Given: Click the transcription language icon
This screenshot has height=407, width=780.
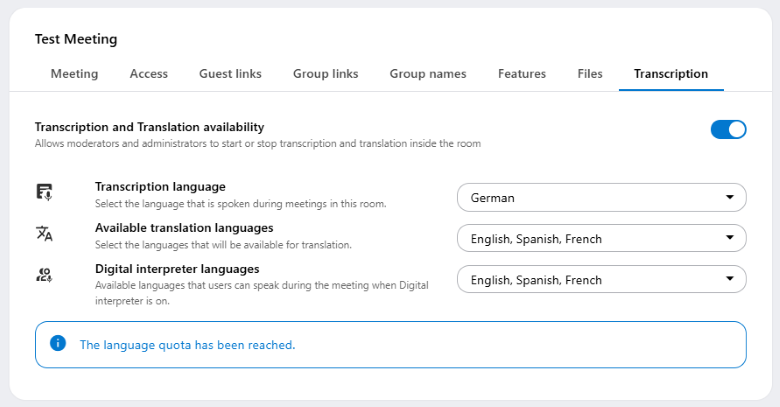Looking at the screenshot, I should [x=44, y=192].
